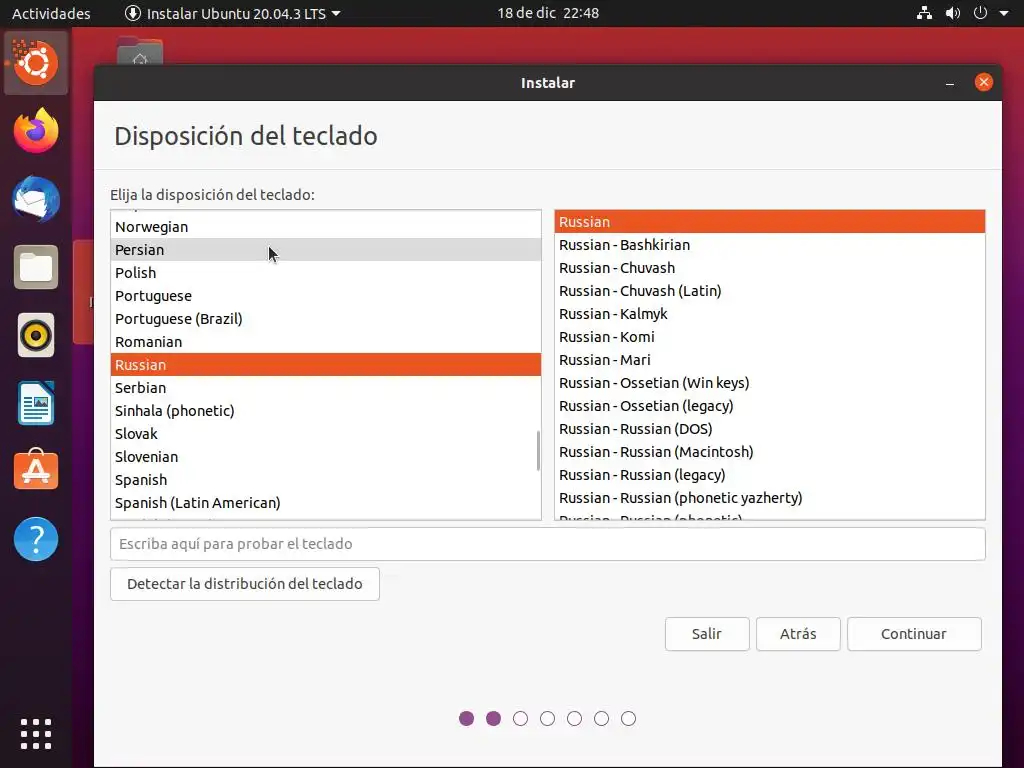
Task: Click the language list scrollbar handle
Action: point(538,451)
